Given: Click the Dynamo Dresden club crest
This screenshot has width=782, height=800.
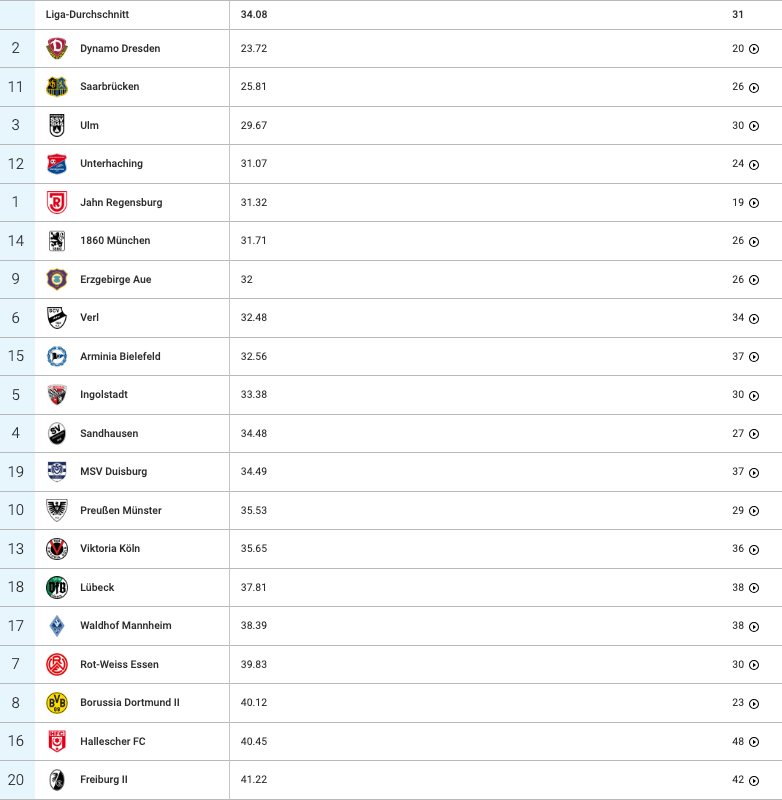Looking at the screenshot, I should click(57, 48).
